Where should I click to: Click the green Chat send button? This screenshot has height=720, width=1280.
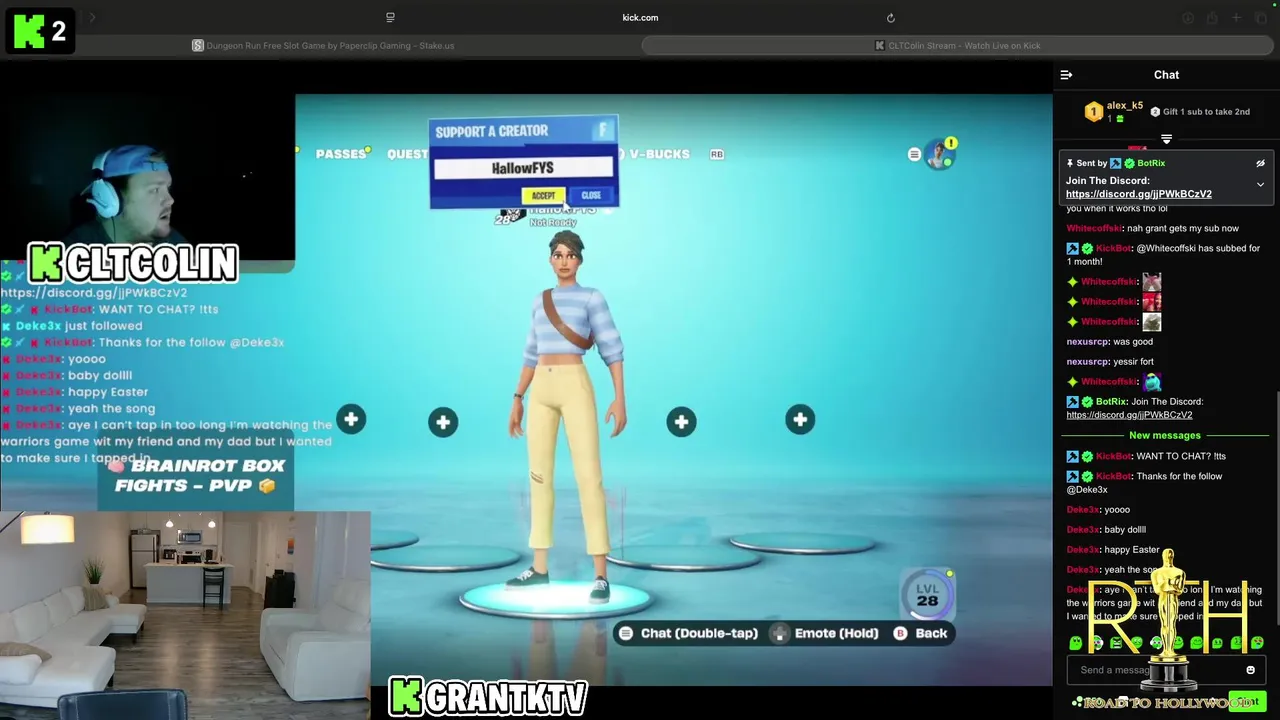click(x=1246, y=702)
